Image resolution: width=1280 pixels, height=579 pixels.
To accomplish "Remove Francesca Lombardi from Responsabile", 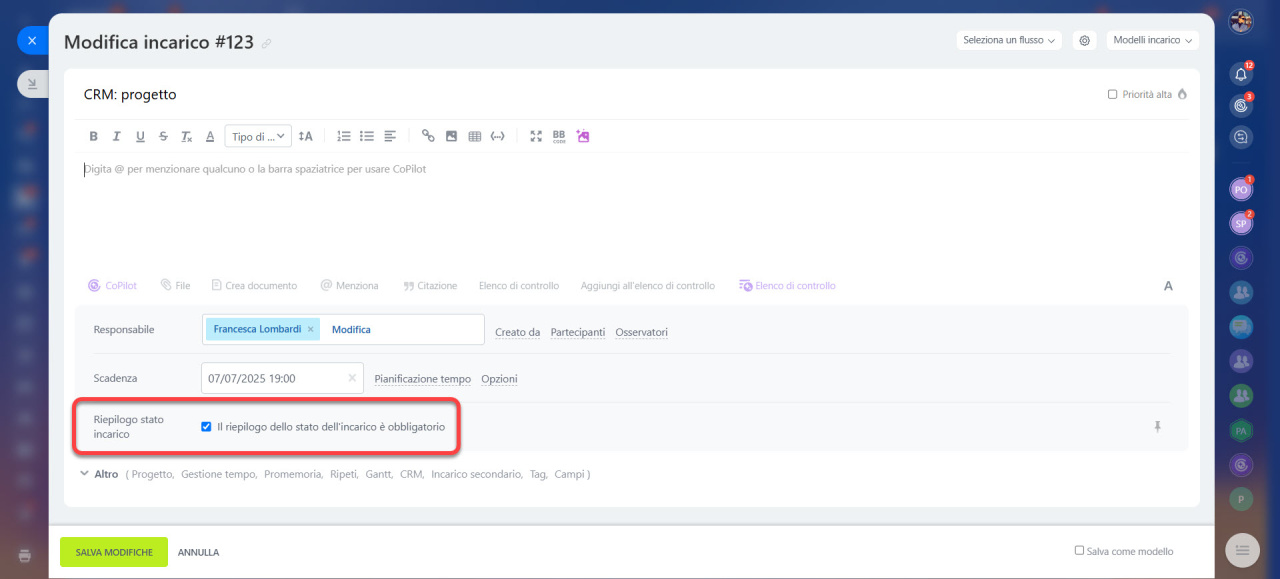I will [x=311, y=329].
